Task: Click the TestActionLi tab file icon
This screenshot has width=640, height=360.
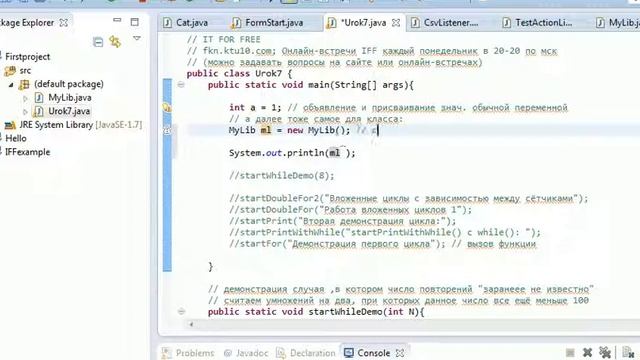Action: click(x=506, y=22)
